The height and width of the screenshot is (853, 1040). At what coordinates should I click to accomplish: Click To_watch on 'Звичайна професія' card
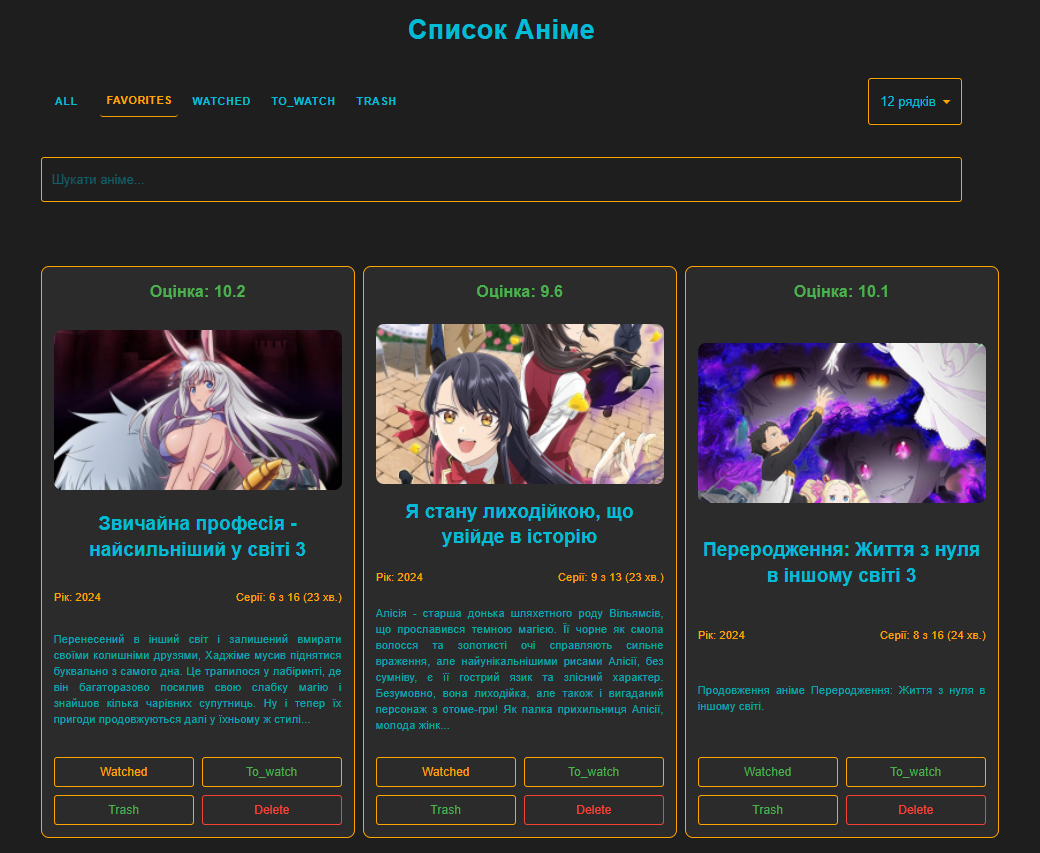(x=272, y=771)
